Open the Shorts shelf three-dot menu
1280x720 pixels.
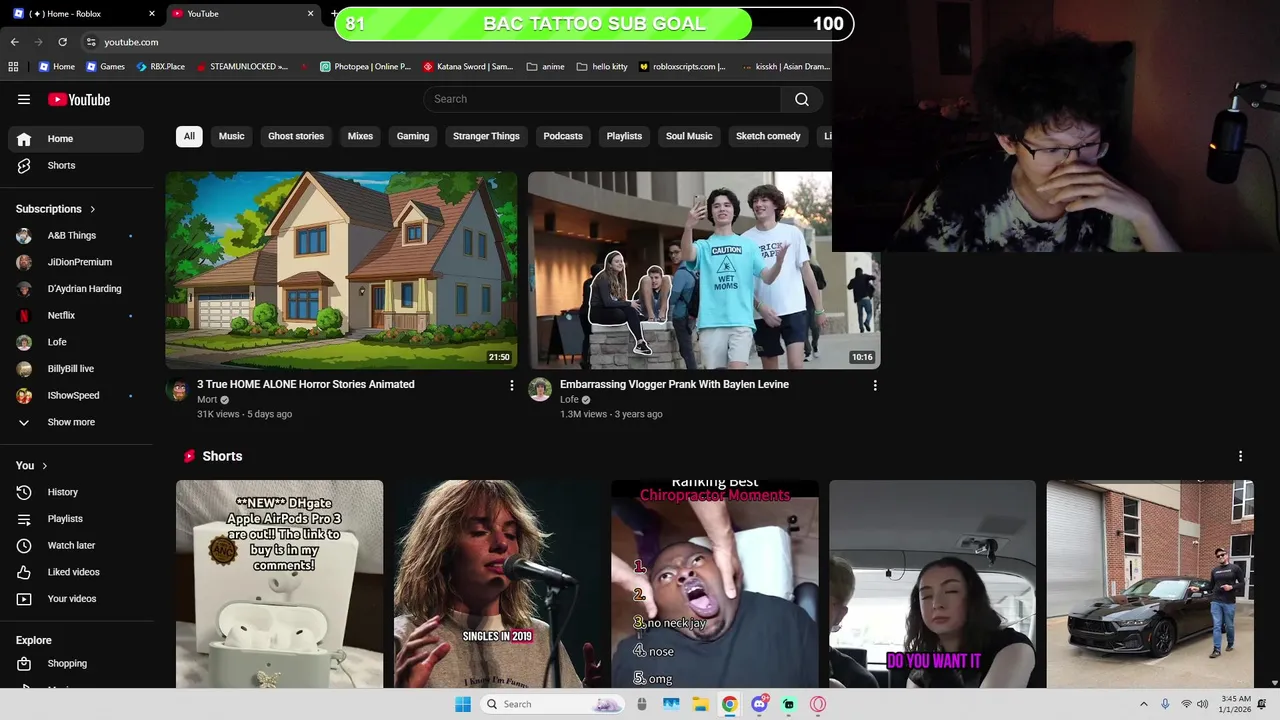(x=1240, y=456)
